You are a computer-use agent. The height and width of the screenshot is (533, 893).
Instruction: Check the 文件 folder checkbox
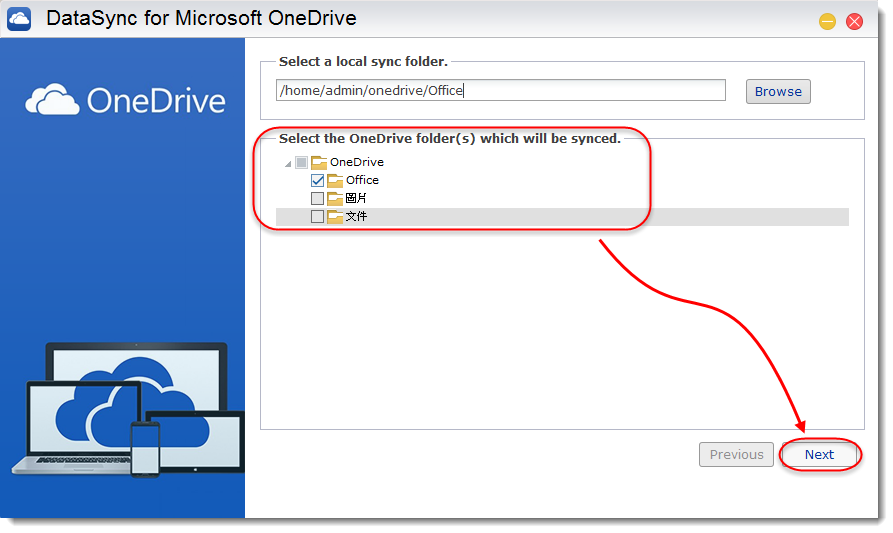(317, 217)
